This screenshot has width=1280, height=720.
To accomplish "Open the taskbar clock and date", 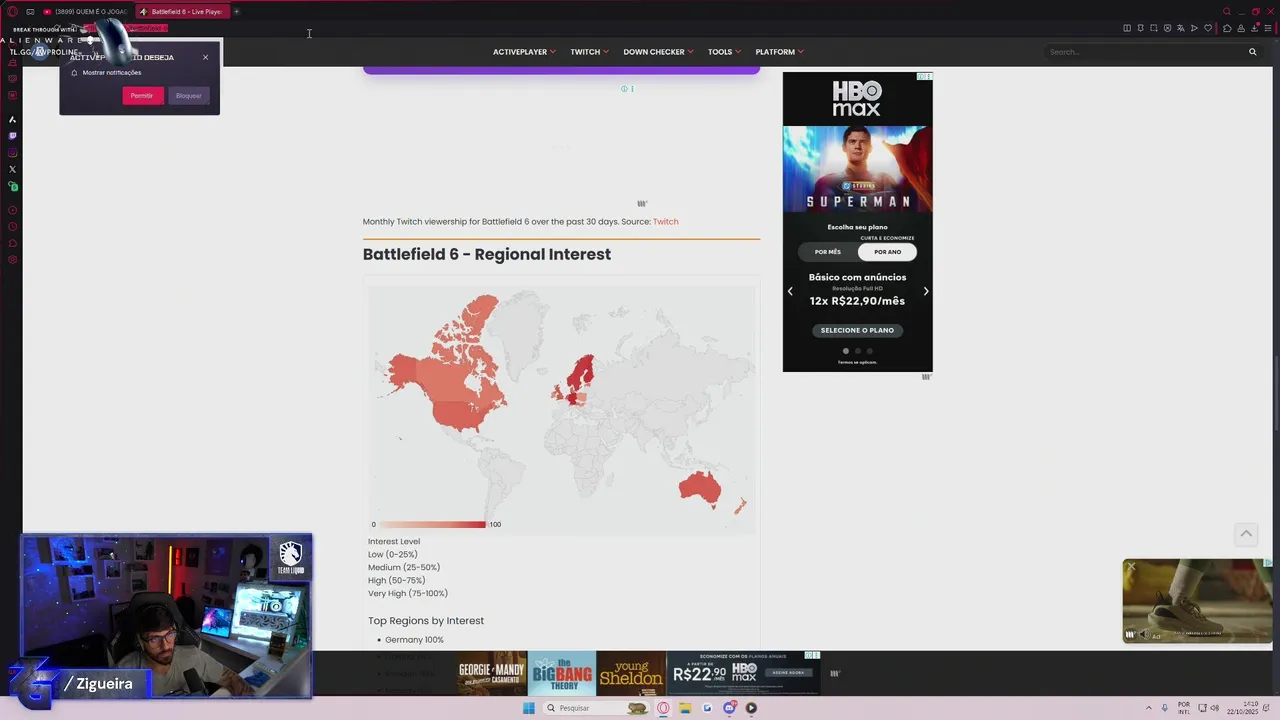I will click(x=1244, y=708).
